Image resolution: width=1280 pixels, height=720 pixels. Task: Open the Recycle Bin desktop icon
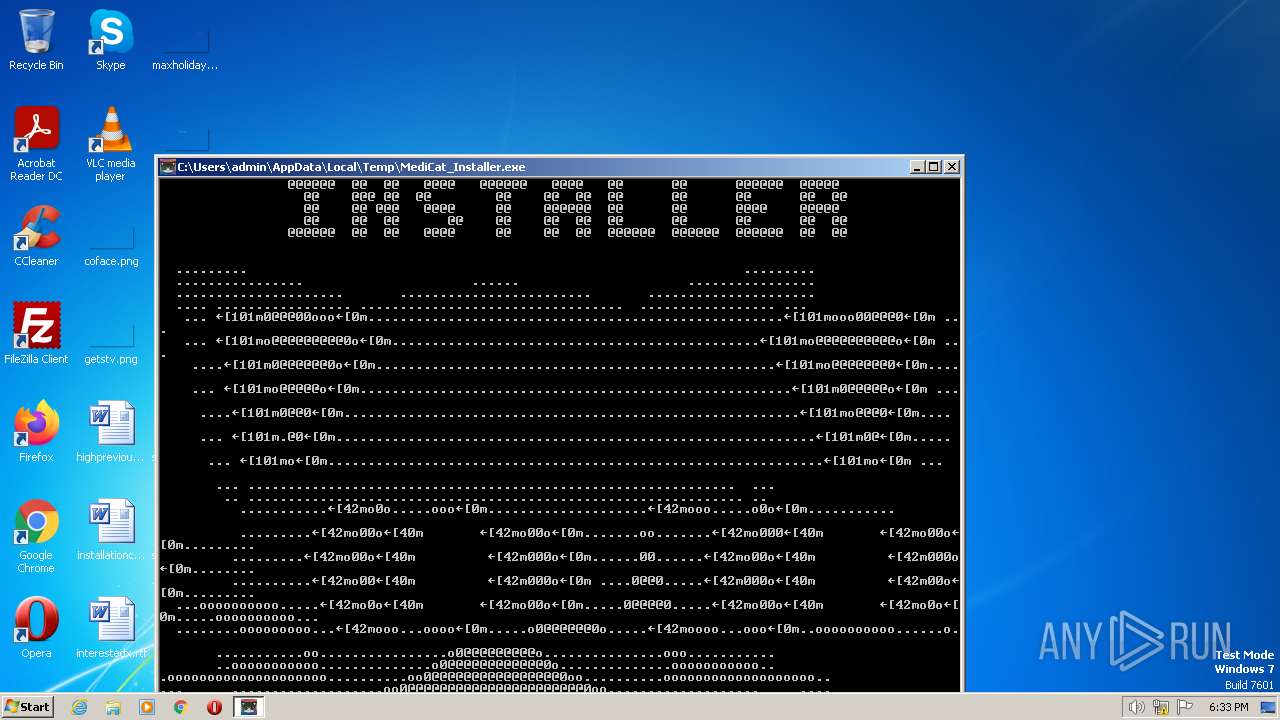tap(36, 40)
